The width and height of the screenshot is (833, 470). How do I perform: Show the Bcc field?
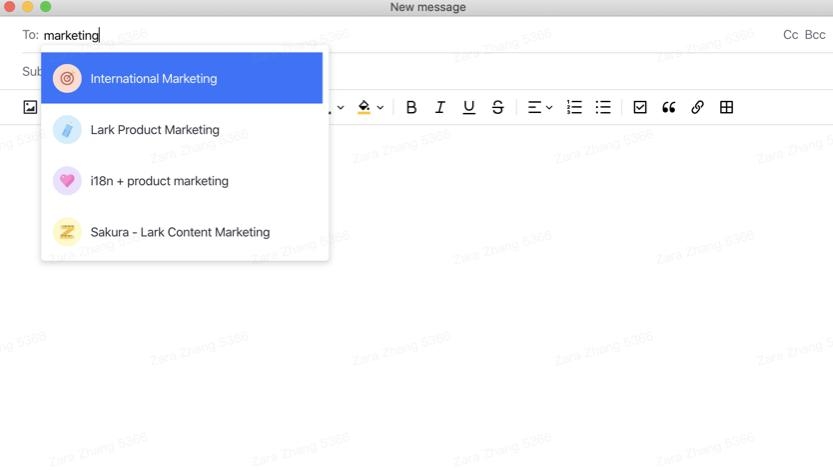click(815, 35)
